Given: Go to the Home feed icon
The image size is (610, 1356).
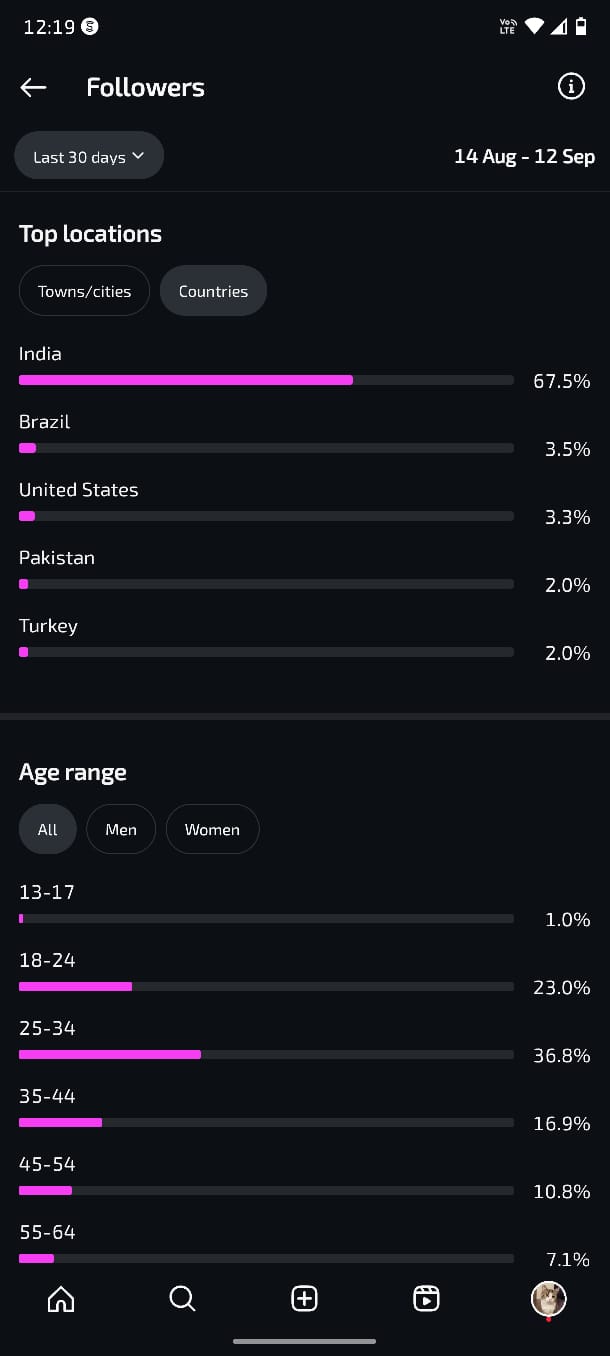Looking at the screenshot, I should point(61,1299).
